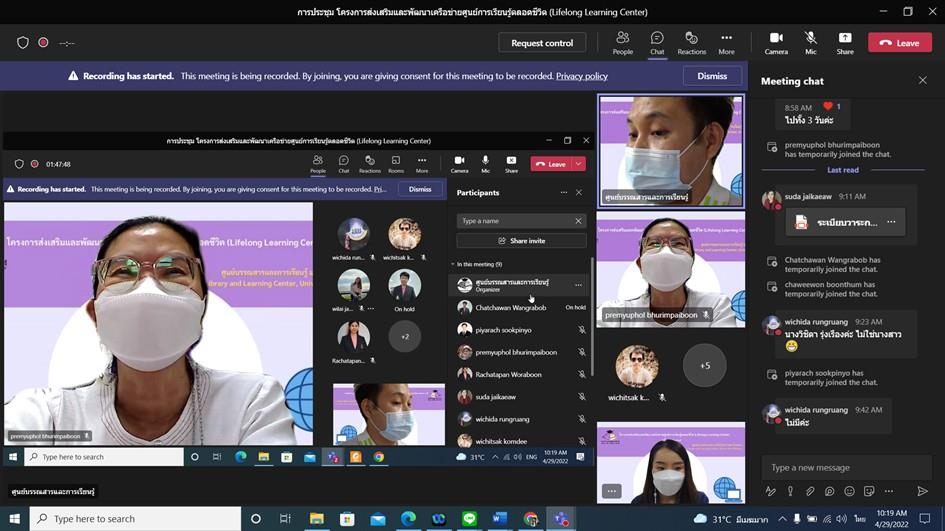The height and width of the screenshot is (531, 945).
Task: Click Share invite in the Participants panel
Action: pos(521,240)
